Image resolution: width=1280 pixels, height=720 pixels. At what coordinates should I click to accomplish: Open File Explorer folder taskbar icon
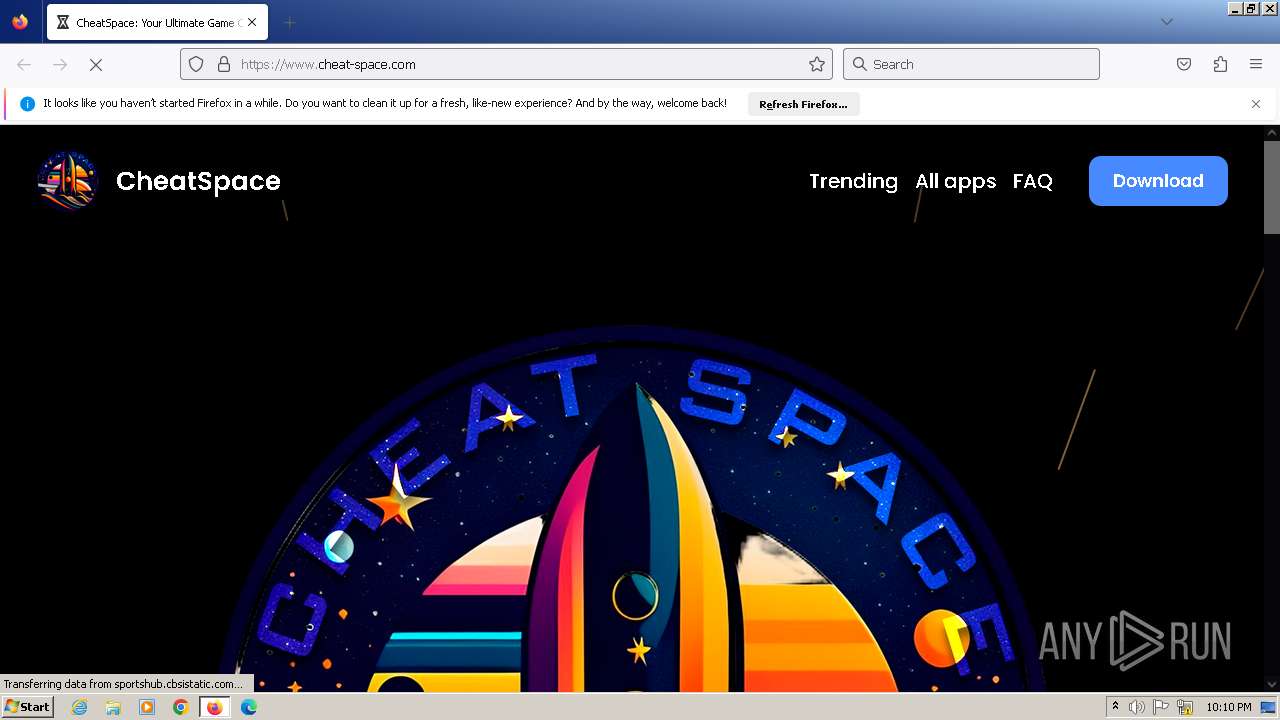[x=113, y=707]
